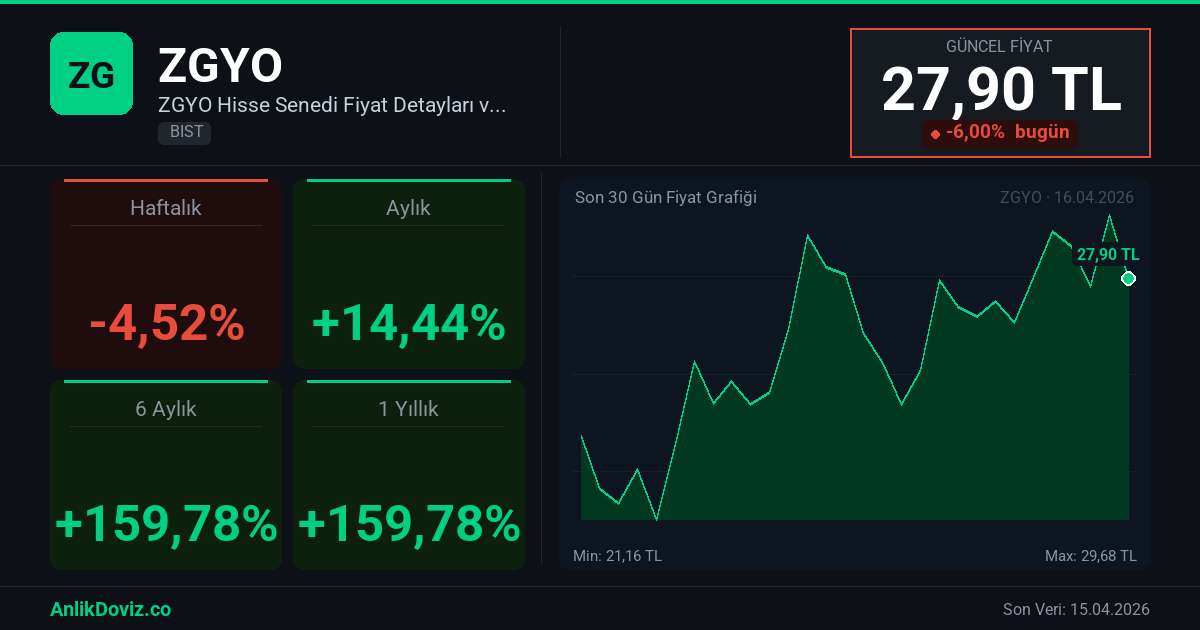This screenshot has height=630, width=1200.
Task: Open the 6 Aylık performance card
Action: pyautogui.click(x=166, y=475)
